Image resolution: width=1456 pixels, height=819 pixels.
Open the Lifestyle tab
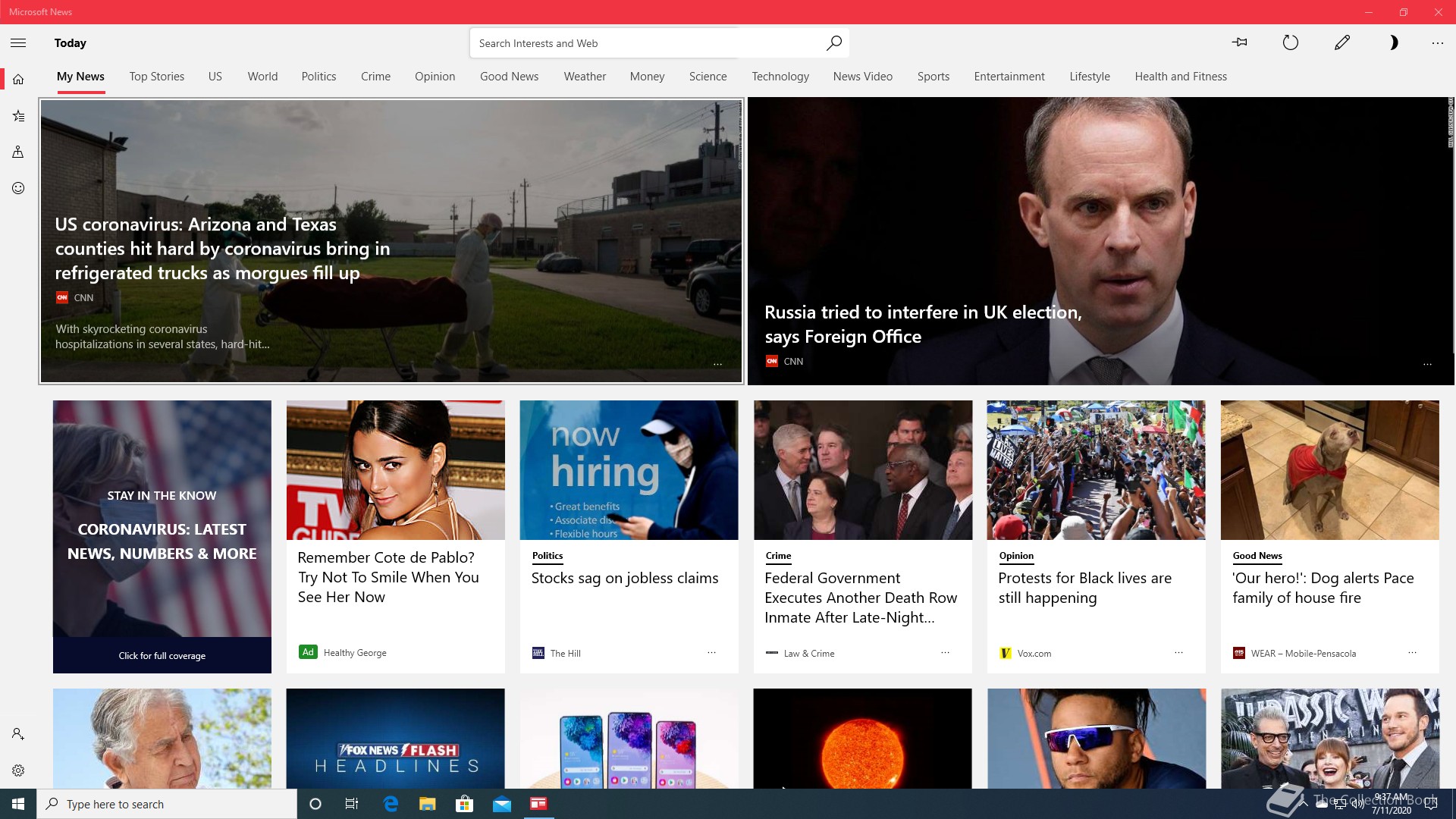click(1090, 77)
